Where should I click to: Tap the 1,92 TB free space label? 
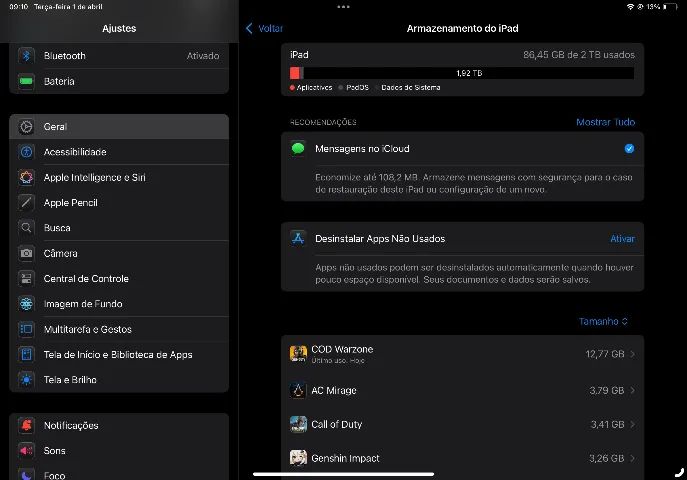[x=469, y=73]
